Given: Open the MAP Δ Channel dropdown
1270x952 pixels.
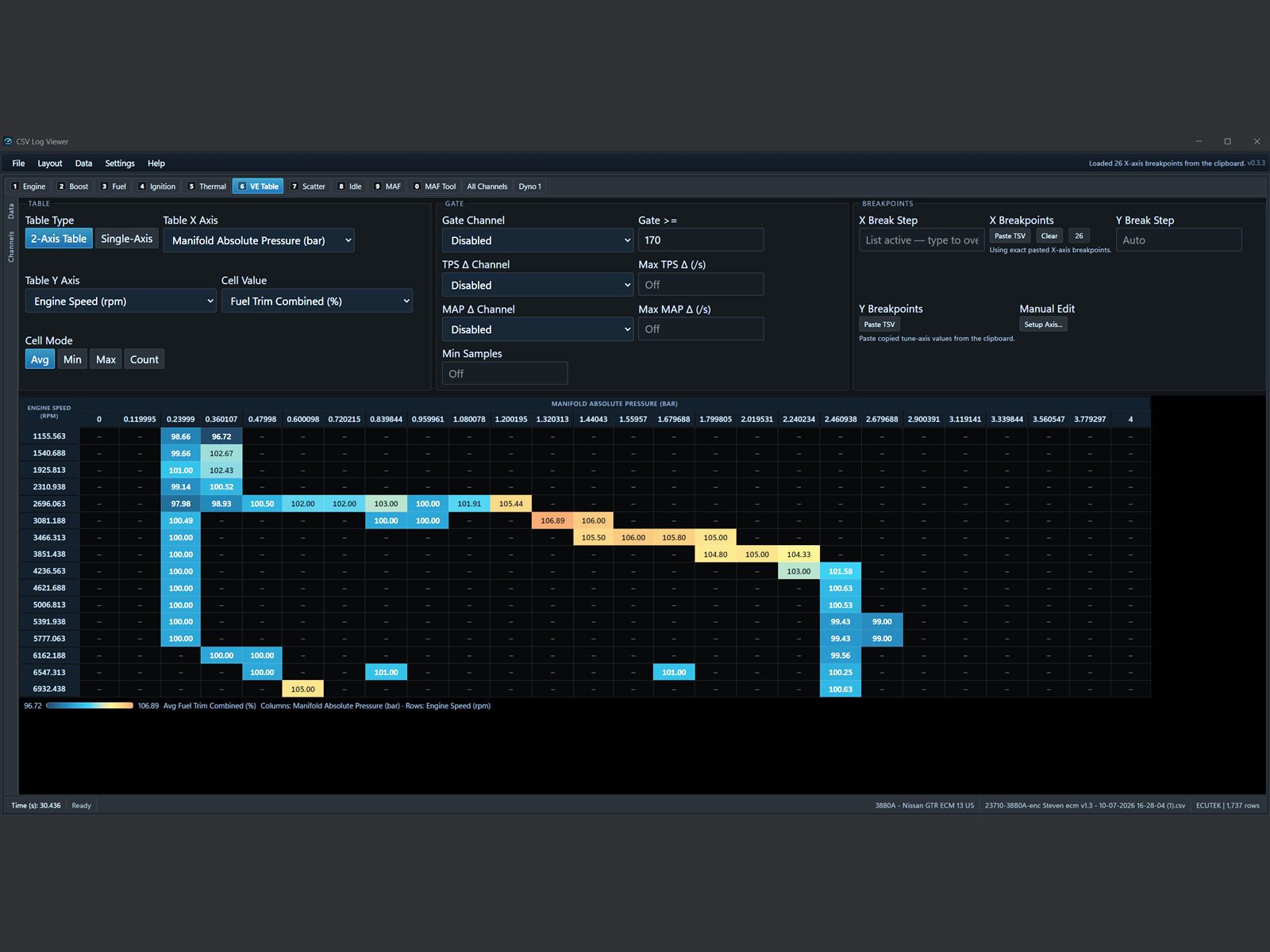Looking at the screenshot, I should point(537,329).
